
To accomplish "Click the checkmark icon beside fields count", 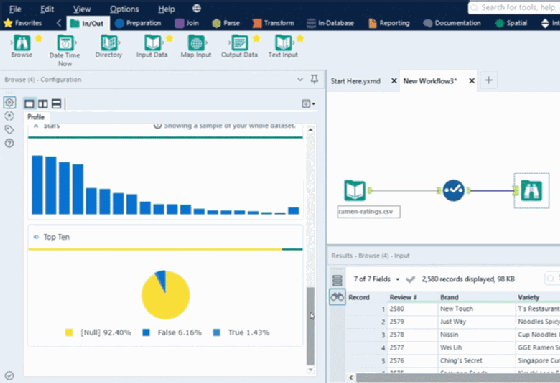I will click(x=410, y=279).
